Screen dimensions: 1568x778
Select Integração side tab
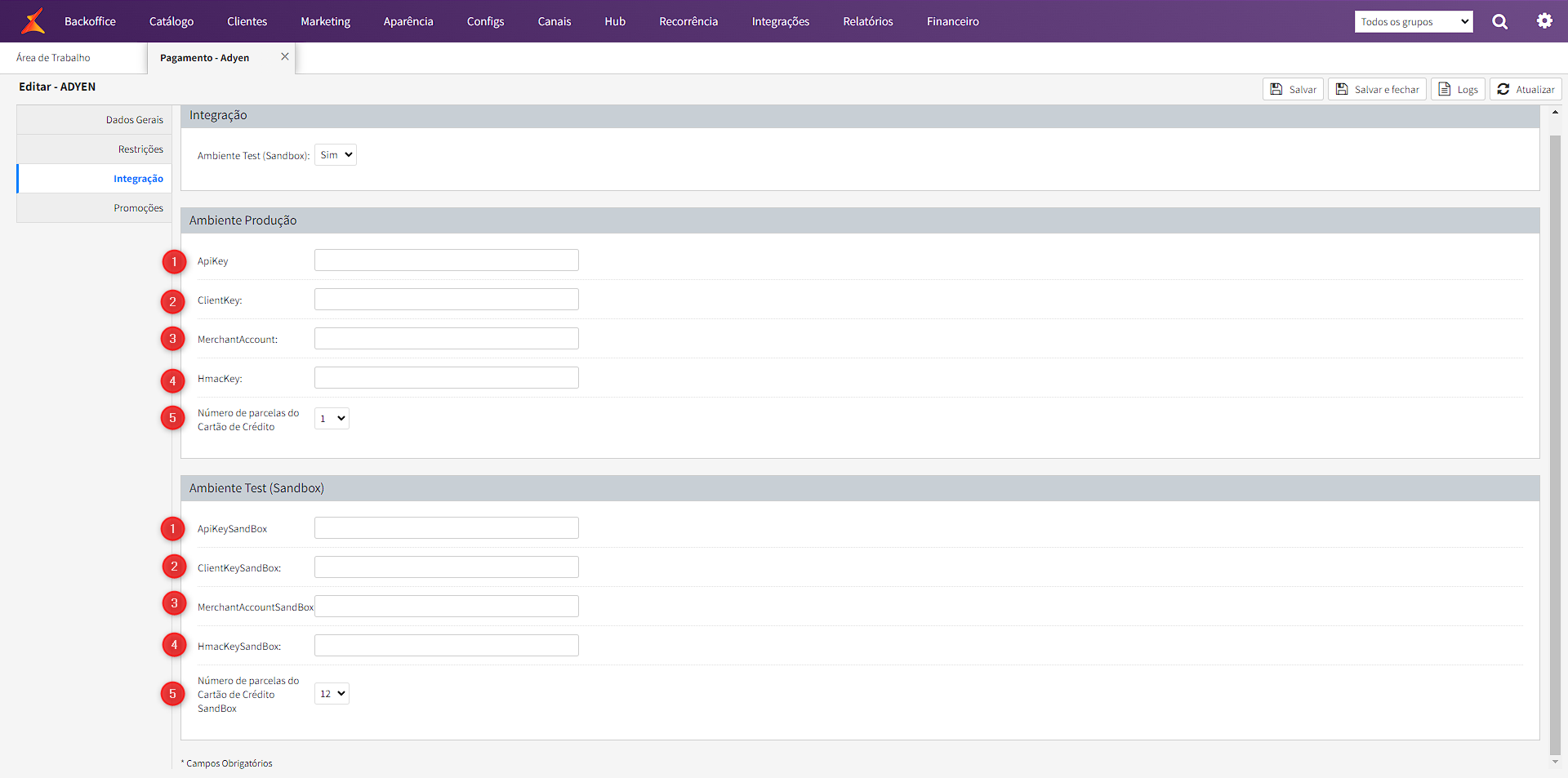click(94, 179)
